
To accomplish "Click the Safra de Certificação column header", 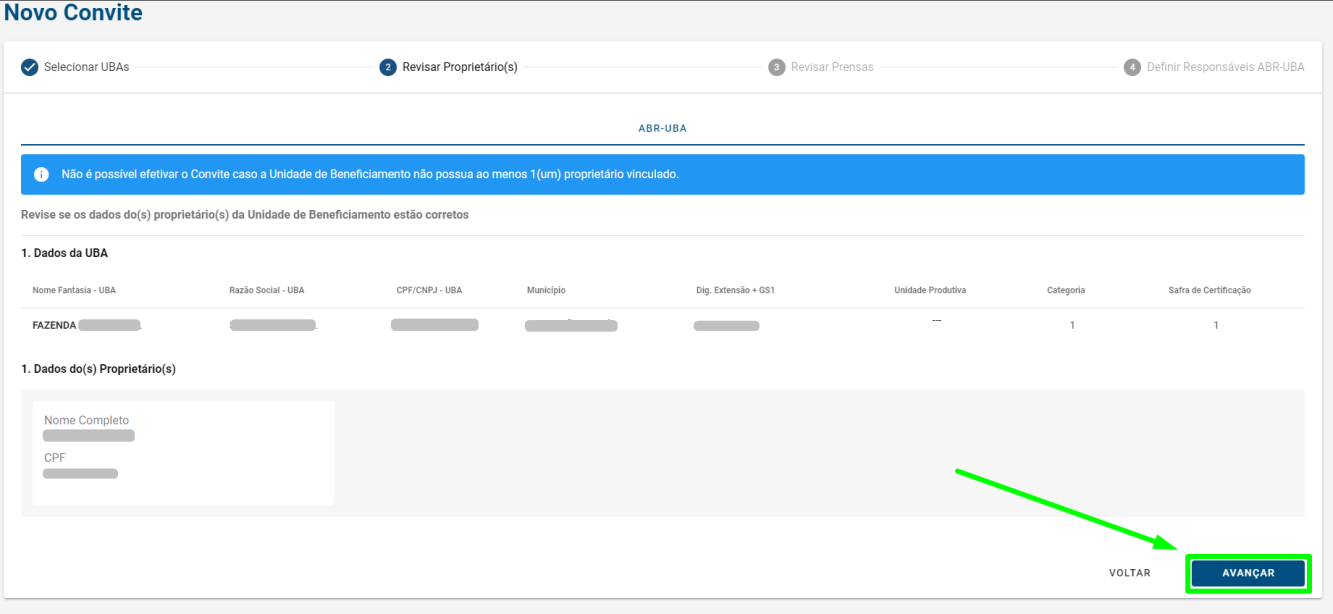I will coord(1209,290).
